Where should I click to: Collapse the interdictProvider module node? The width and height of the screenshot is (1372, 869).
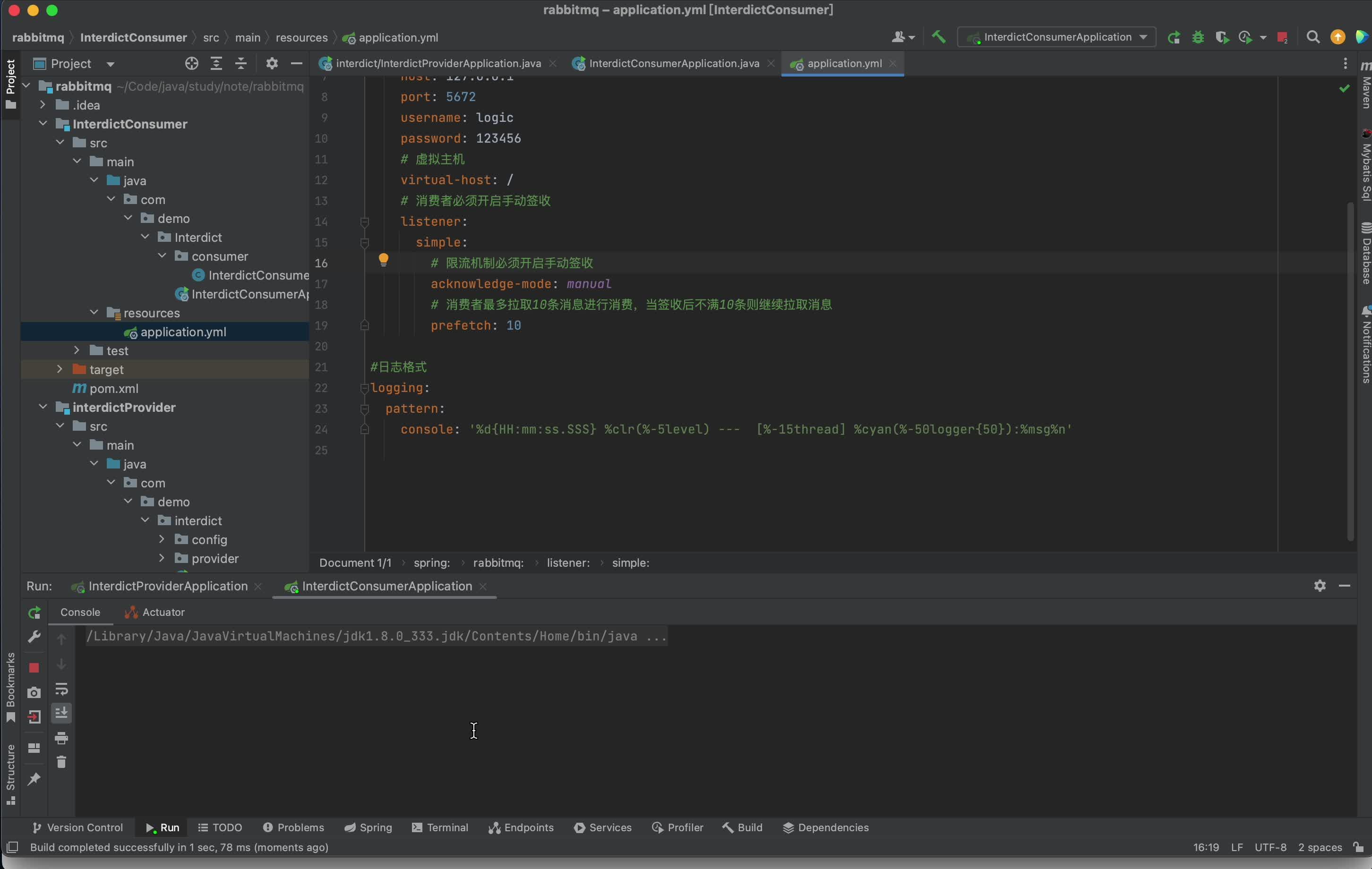43,407
